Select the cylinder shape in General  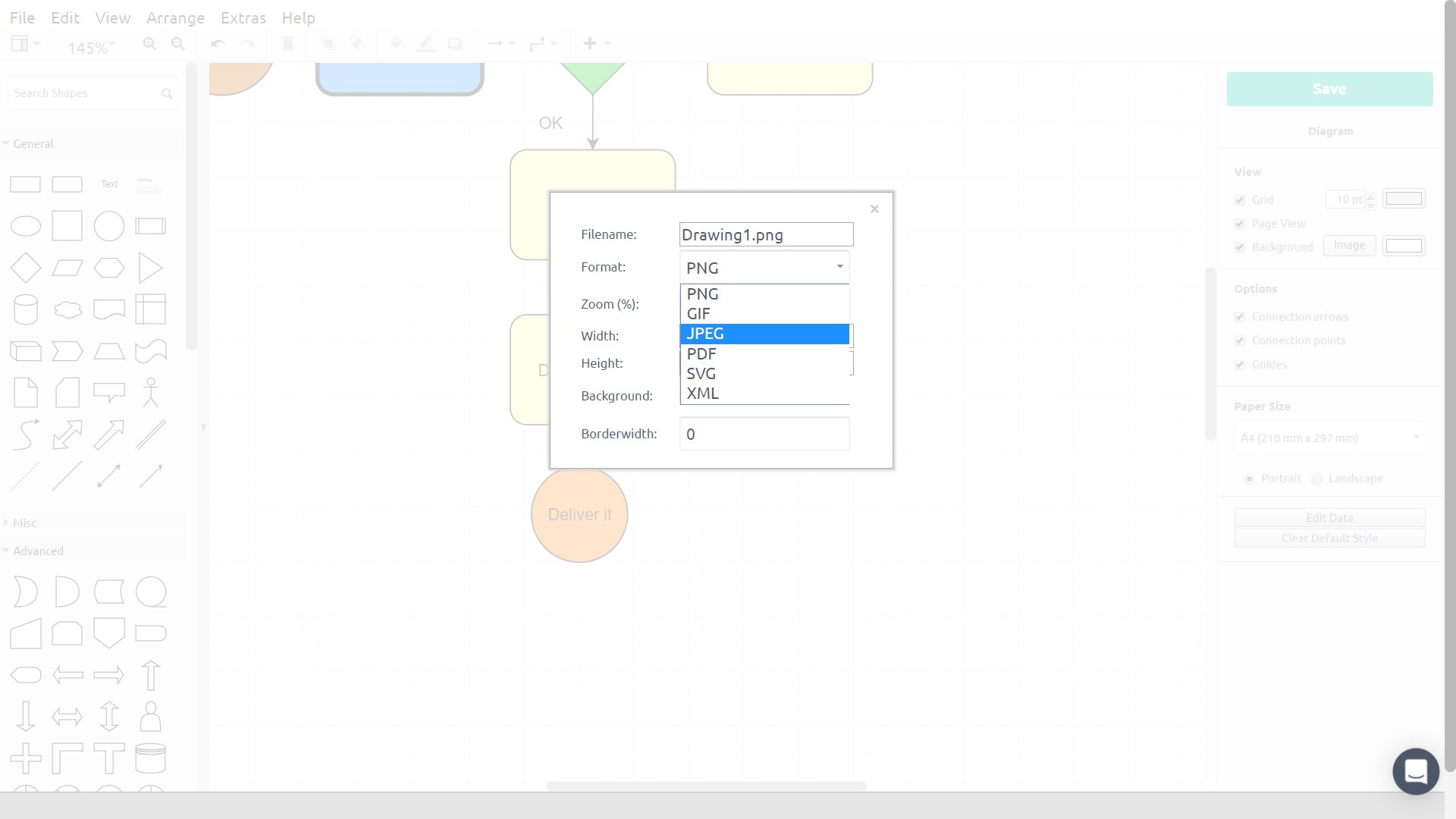pos(26,309)
